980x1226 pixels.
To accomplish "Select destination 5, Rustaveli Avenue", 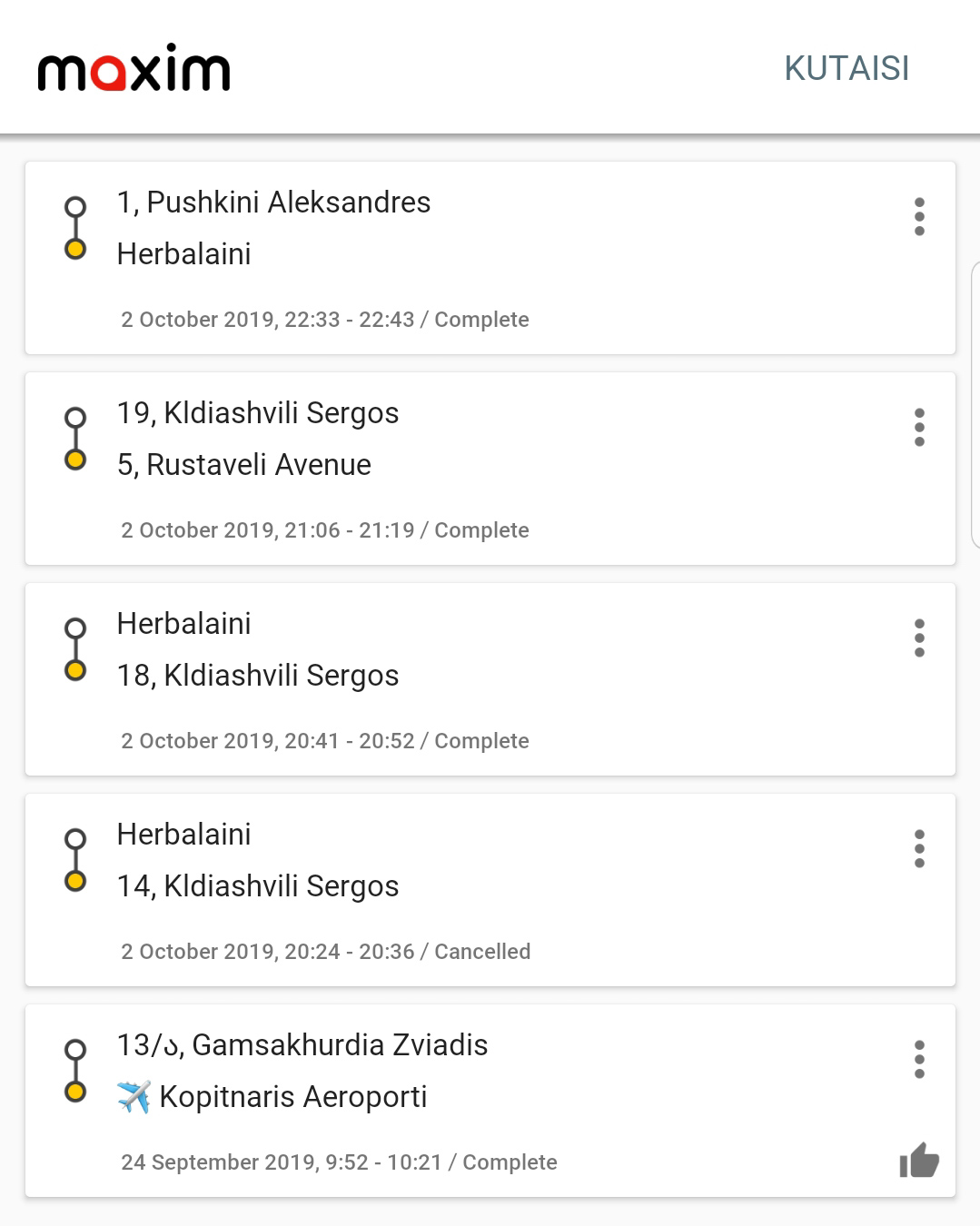I will click(244, 465).
